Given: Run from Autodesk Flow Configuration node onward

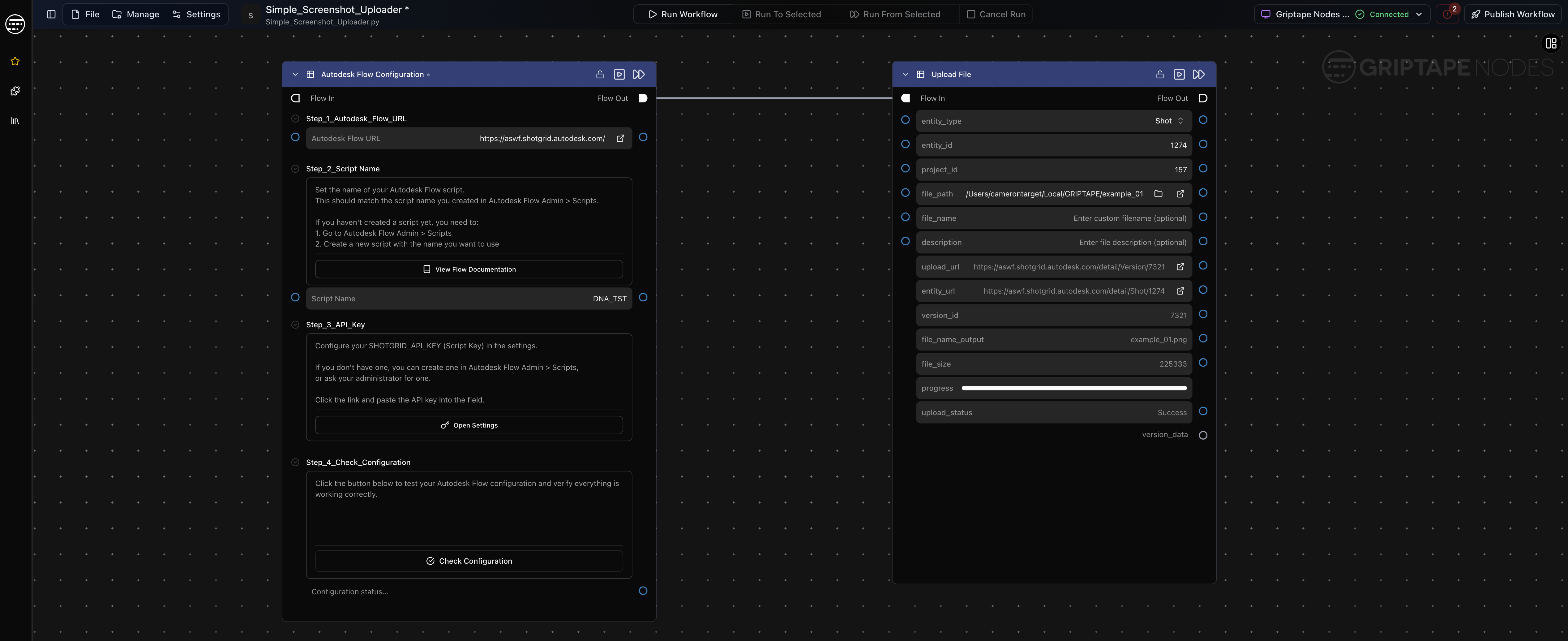Looking at the screenshot, I should (639, 74).
